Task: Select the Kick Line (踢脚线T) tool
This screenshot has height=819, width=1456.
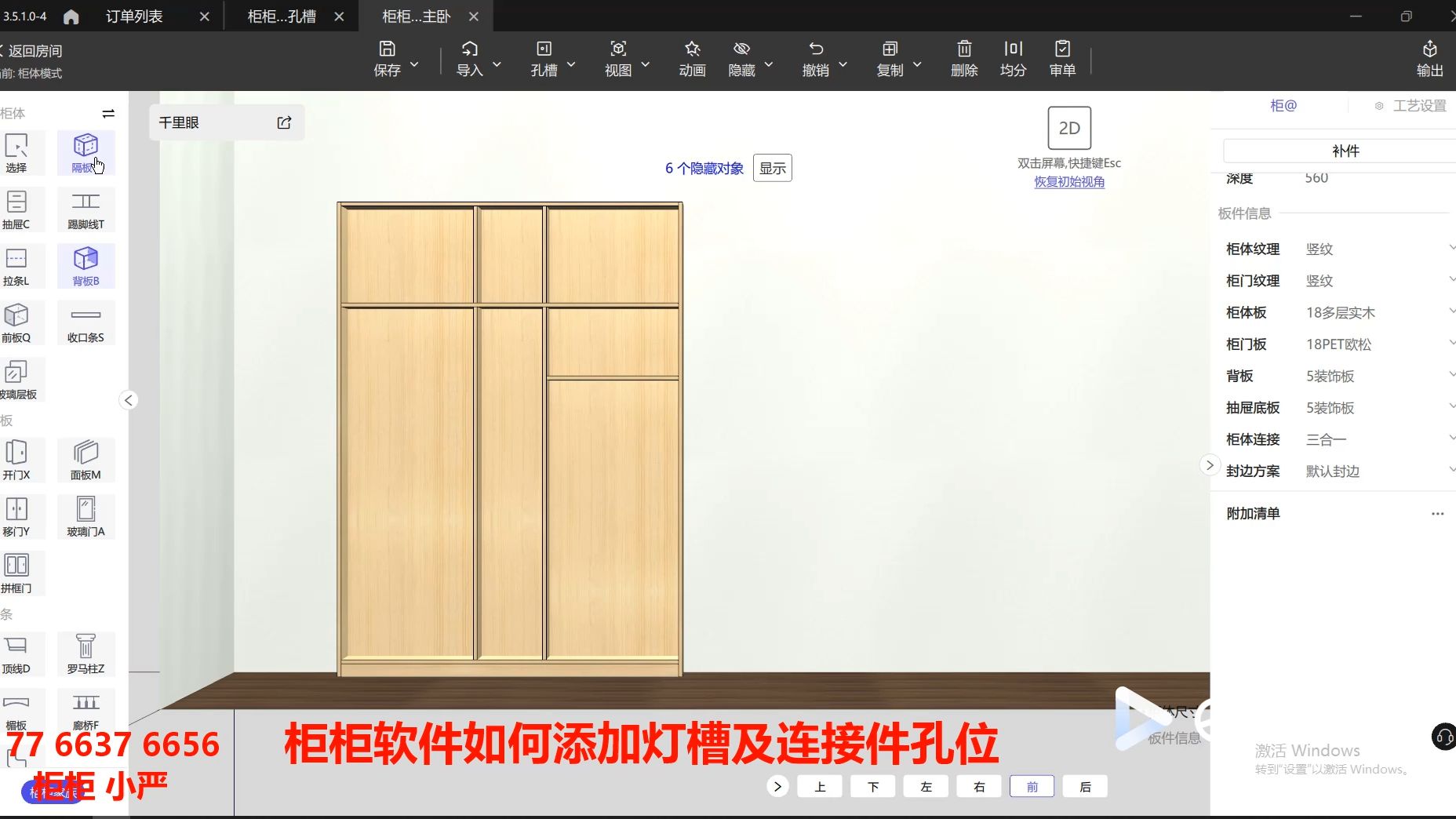Action: [86, 209]
